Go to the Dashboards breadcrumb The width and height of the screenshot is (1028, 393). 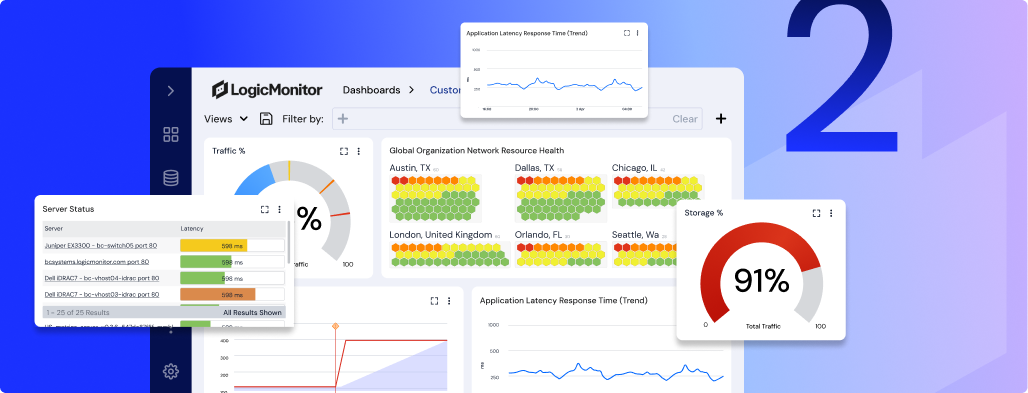(x=371, y=90)
